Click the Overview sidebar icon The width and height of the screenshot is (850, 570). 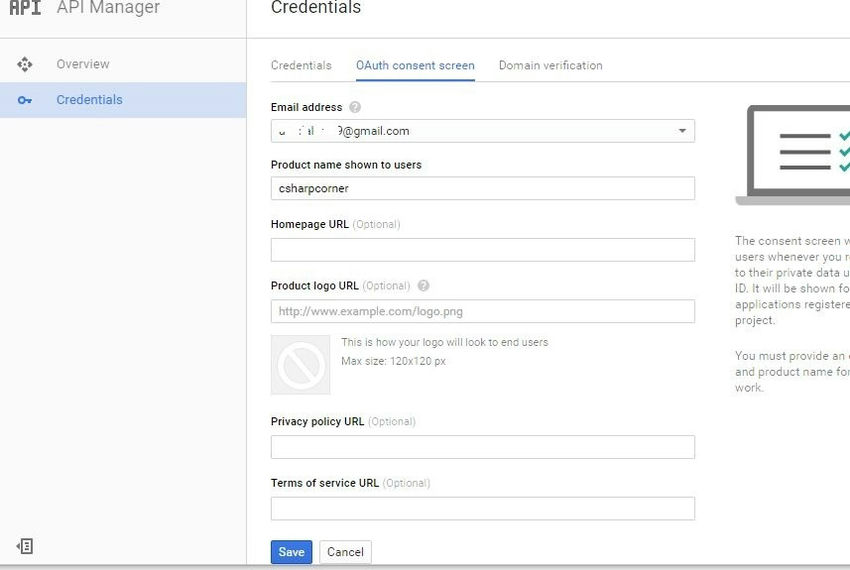25,65
